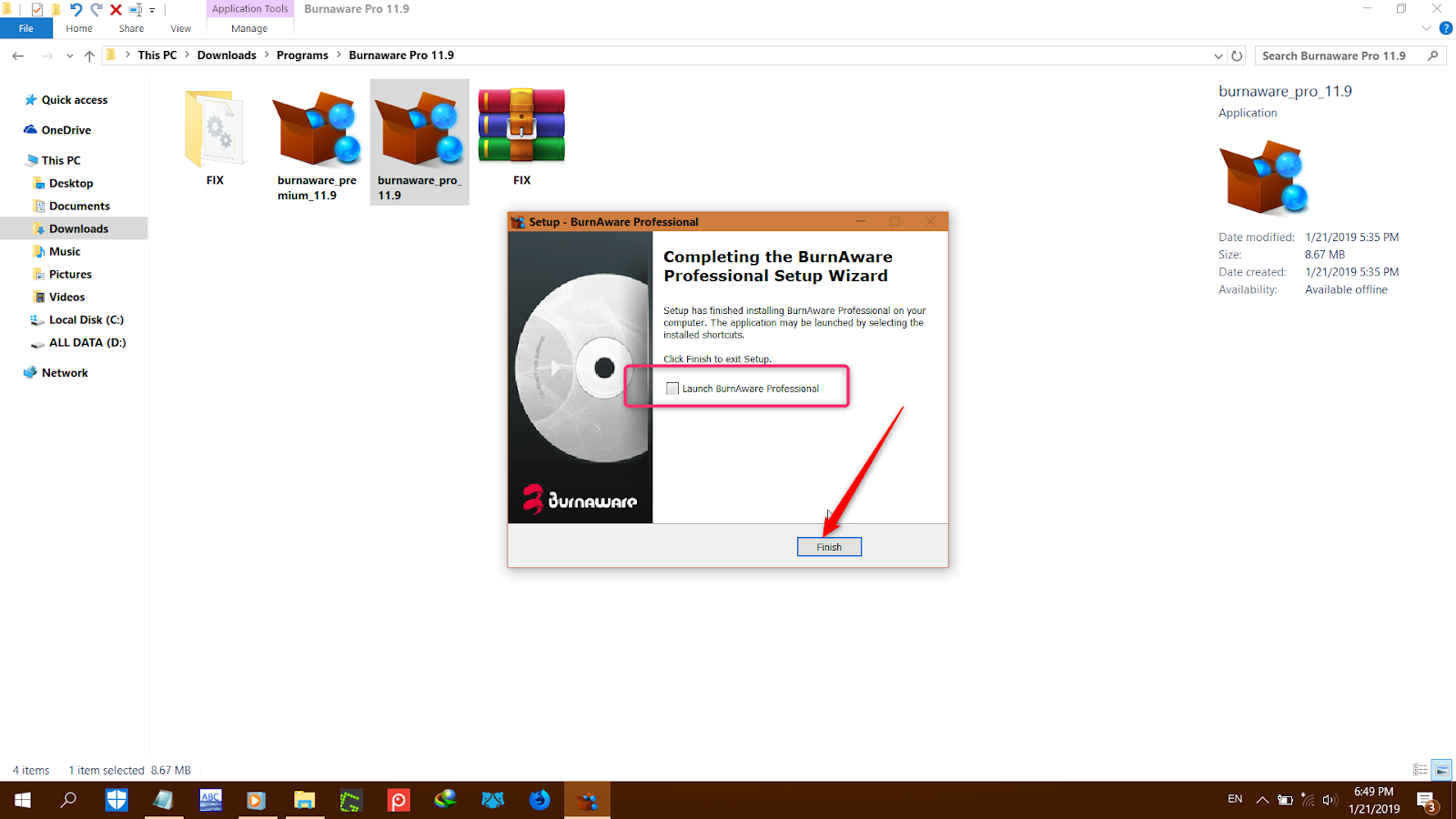Screen dimensions: 1456x819
Task: Select This PC in navigation pane
Action: (x=54, y=160)
